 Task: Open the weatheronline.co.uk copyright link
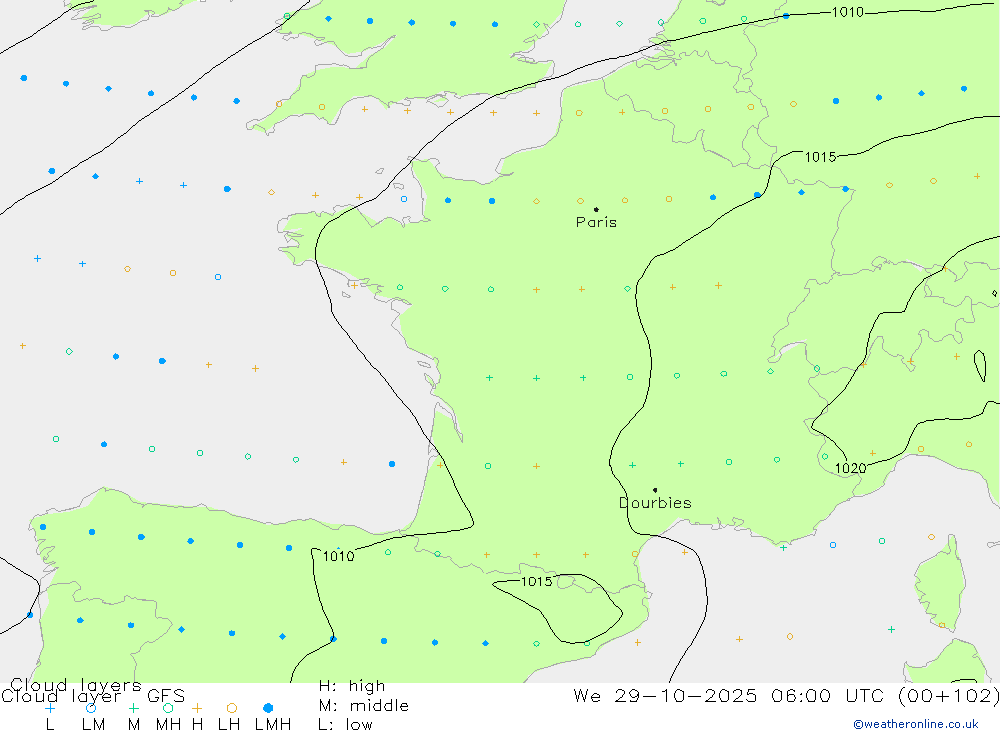tap(916, 724)
